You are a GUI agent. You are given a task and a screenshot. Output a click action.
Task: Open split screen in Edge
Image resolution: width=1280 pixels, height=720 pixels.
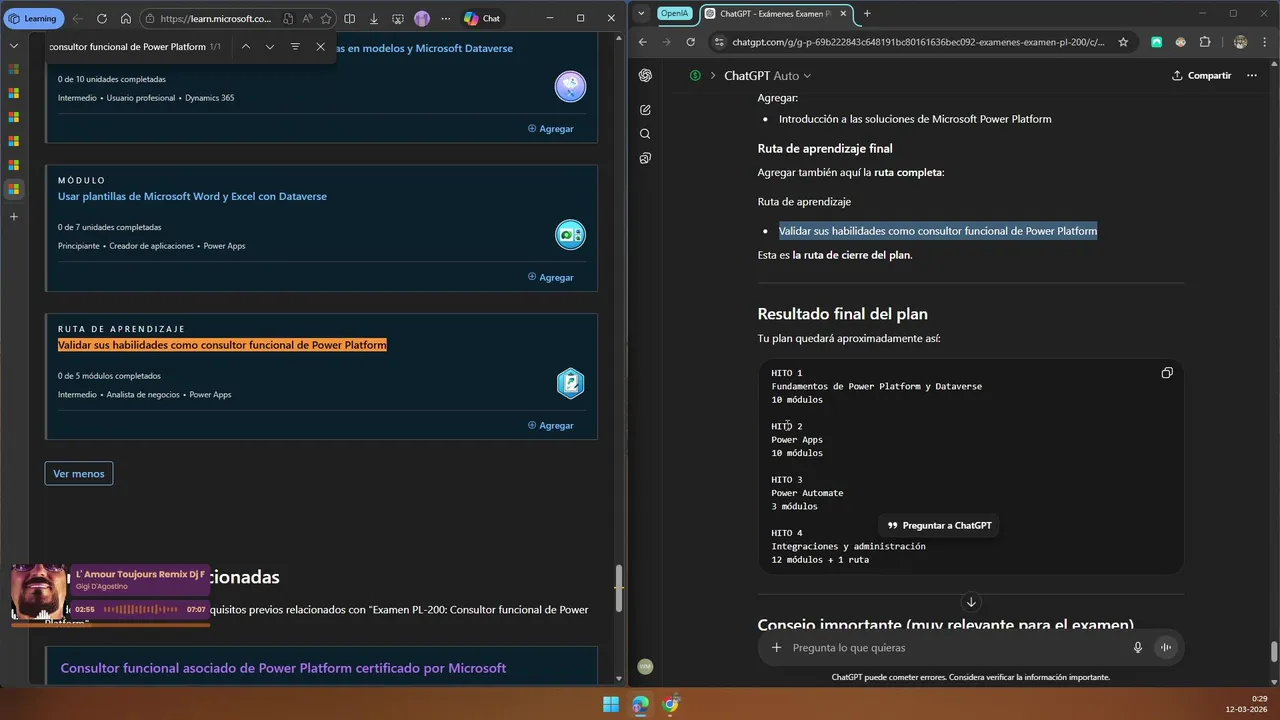[349, 18]
